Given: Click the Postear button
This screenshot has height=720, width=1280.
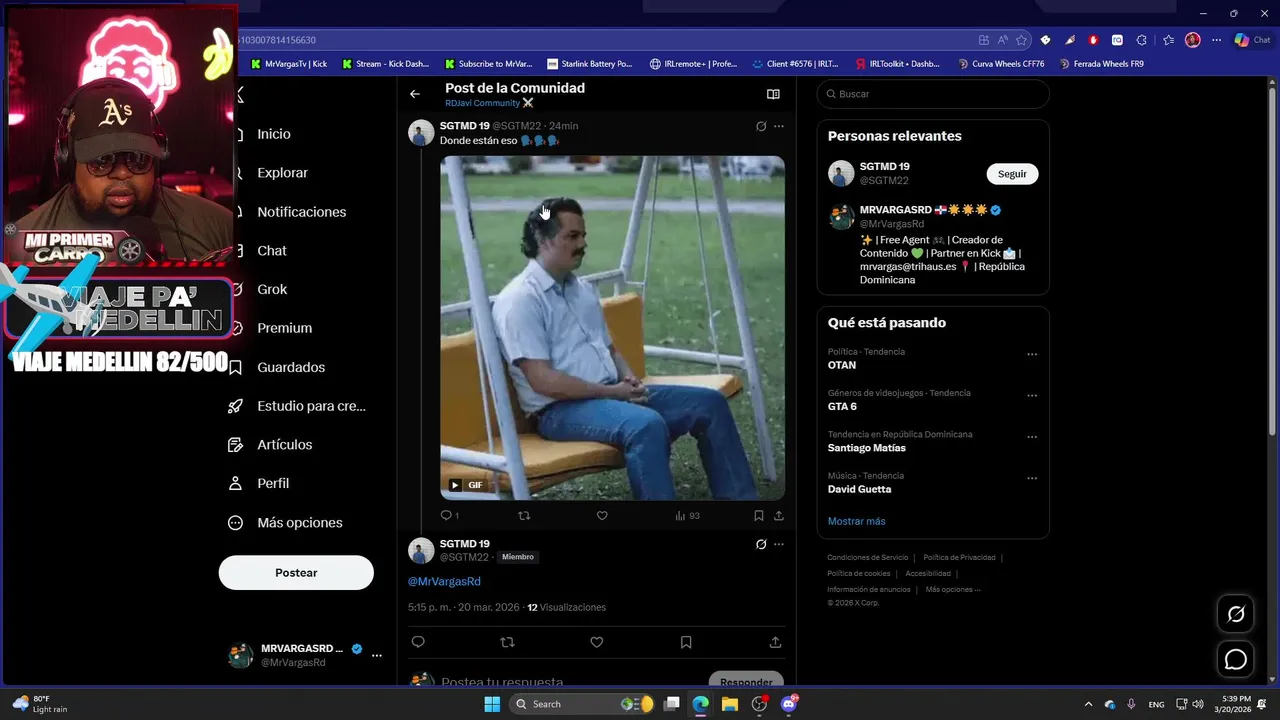Looking at the screenshot, I should [x=296, y=573].
